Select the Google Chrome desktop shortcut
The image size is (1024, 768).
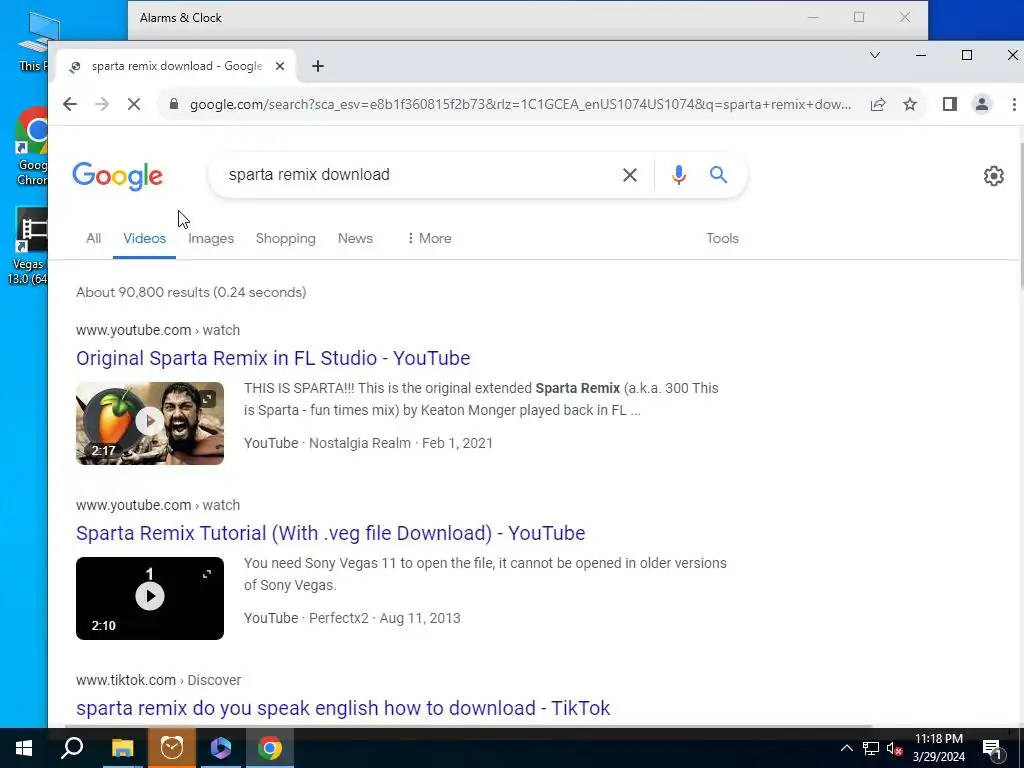(x=31, y=147)
